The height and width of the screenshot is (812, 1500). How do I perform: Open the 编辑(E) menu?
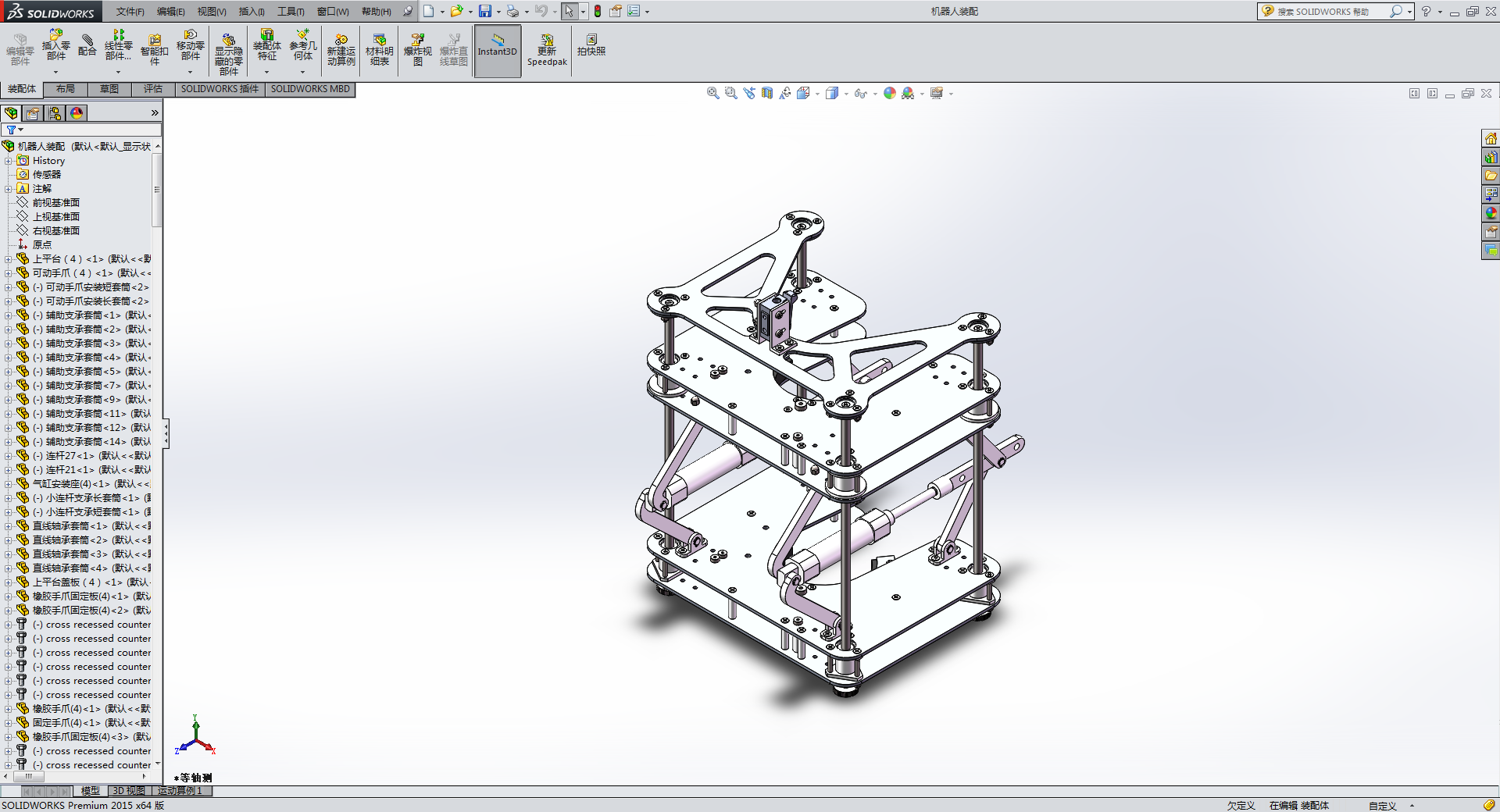click(170, 12)
